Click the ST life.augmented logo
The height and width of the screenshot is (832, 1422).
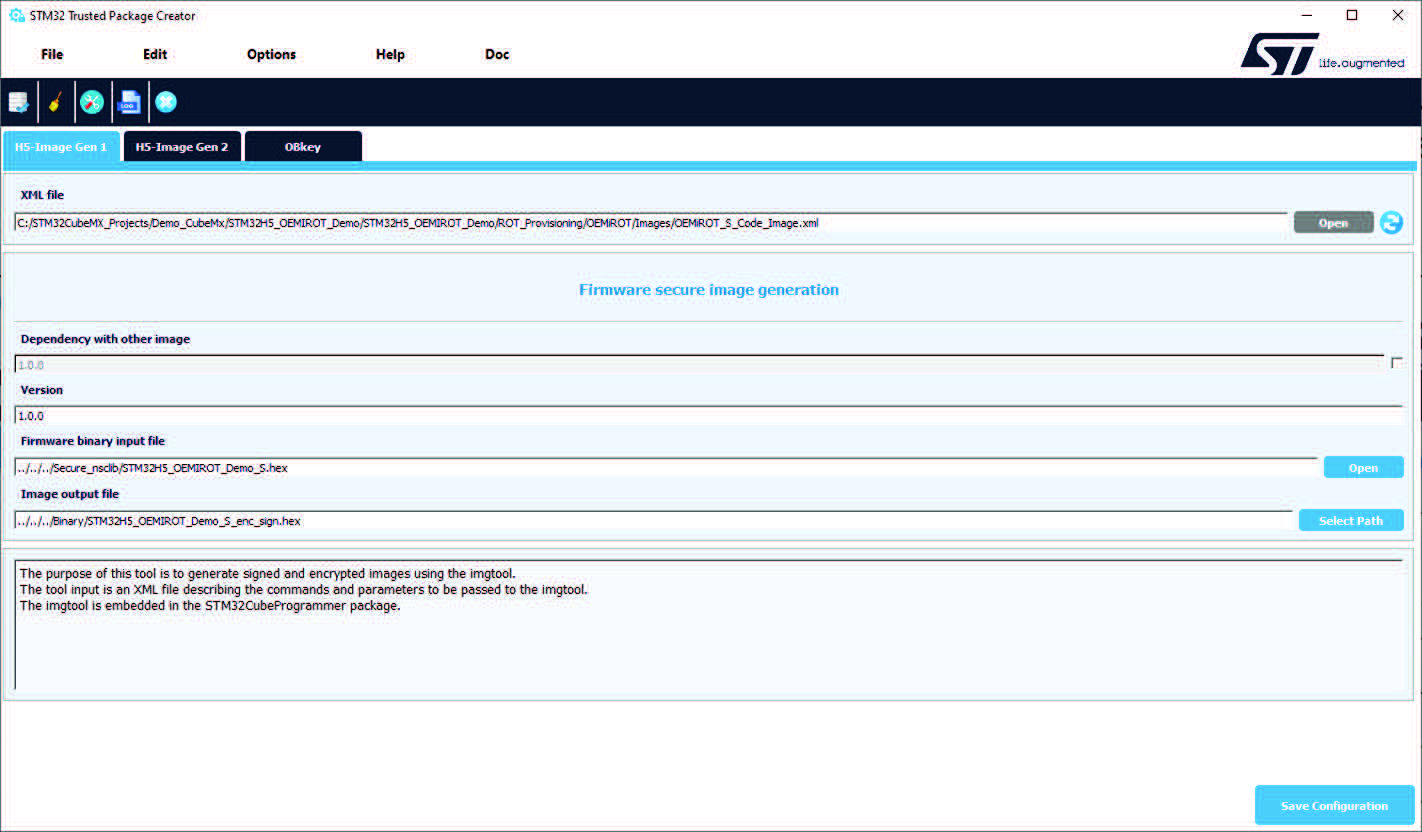pyautogui.click(x=1322, y=55)
